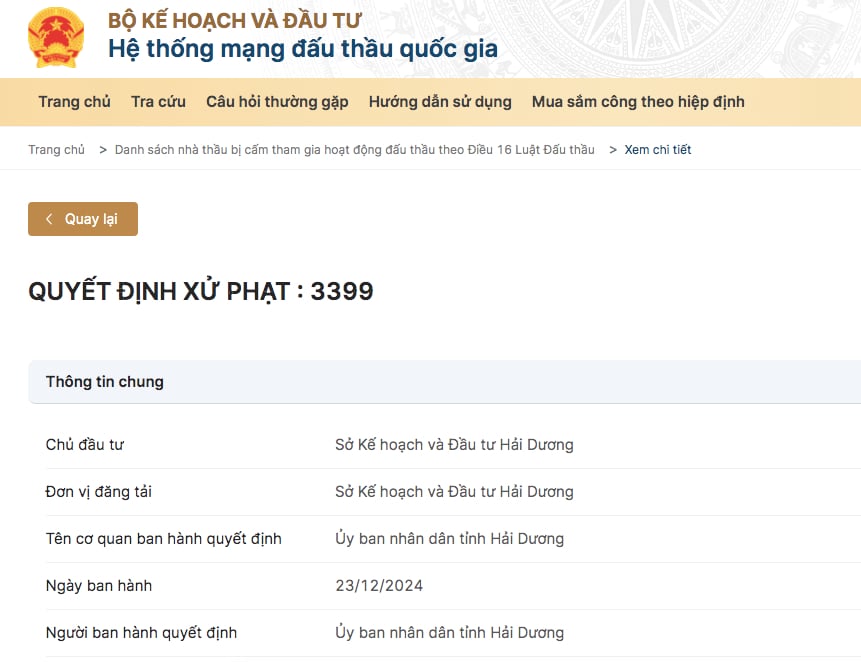
Task: Select the Xem chi tiết breadcrumb entry
Action: 657,149
